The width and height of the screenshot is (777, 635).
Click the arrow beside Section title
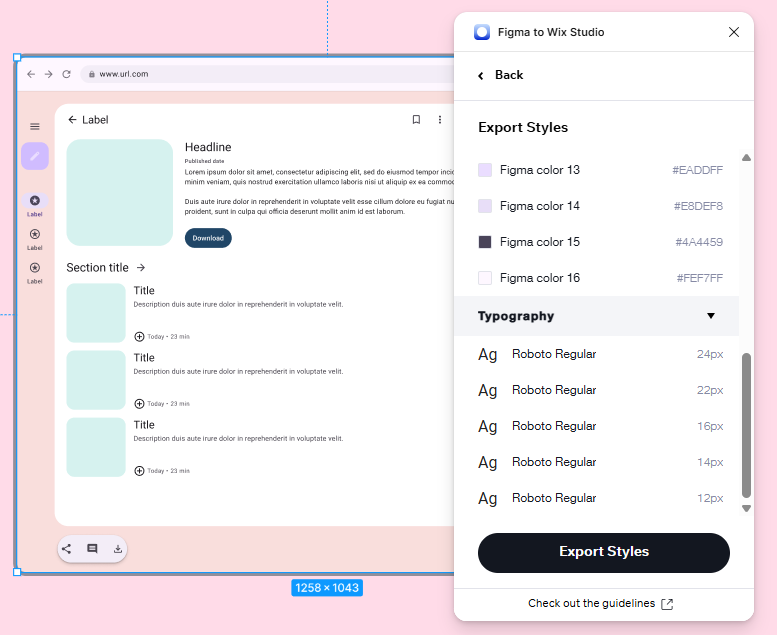pos(141,268)
